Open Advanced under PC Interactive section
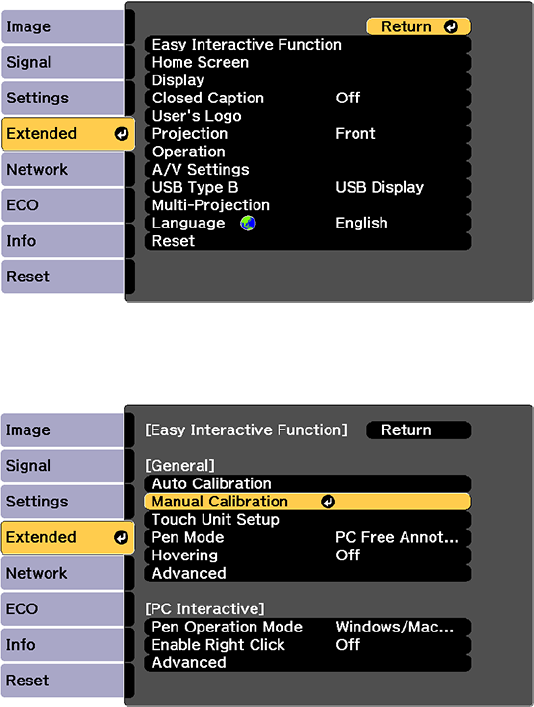 (308, 662)
